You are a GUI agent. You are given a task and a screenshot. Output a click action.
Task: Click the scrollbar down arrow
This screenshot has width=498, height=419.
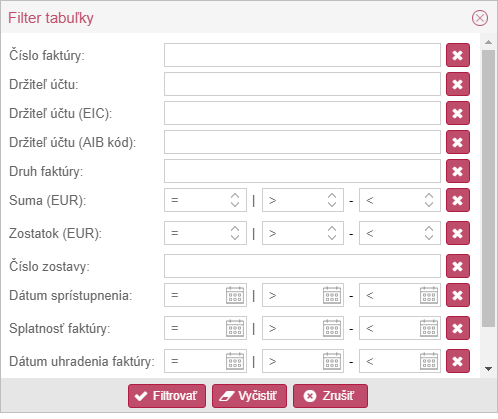489,369
